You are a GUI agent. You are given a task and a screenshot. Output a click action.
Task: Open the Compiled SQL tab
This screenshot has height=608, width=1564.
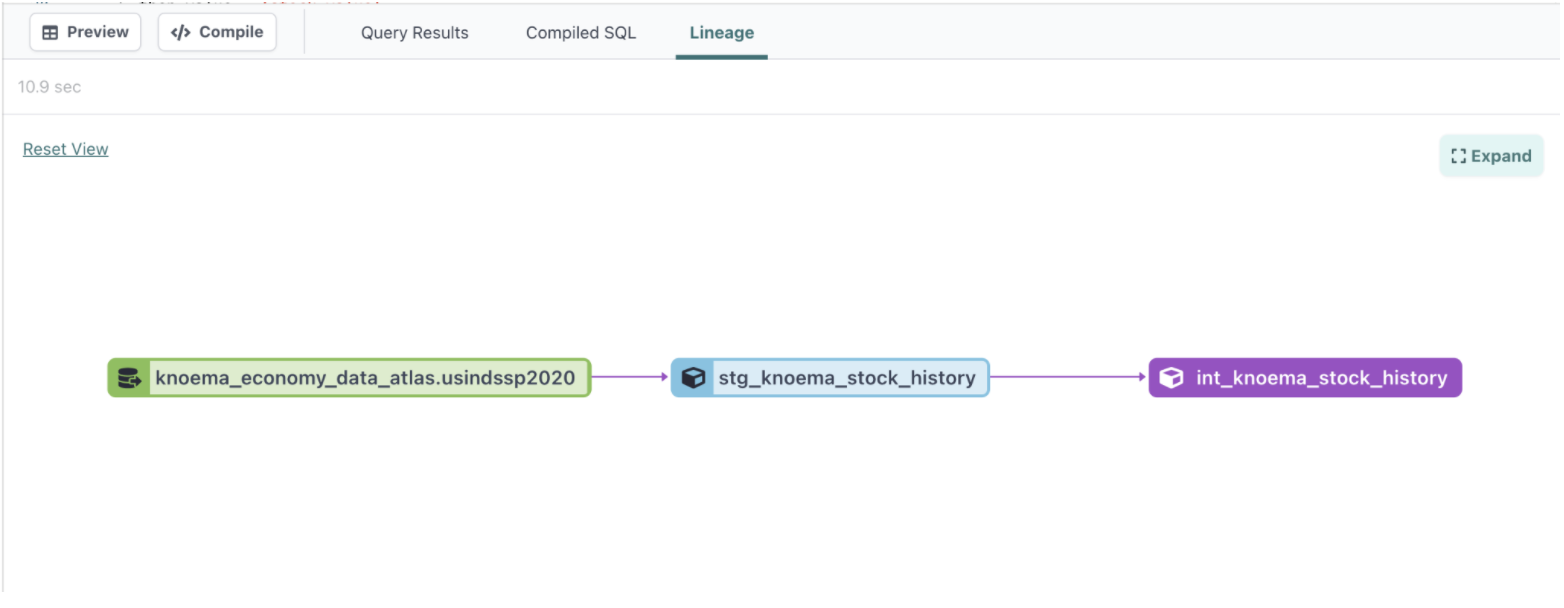[580, 33]
